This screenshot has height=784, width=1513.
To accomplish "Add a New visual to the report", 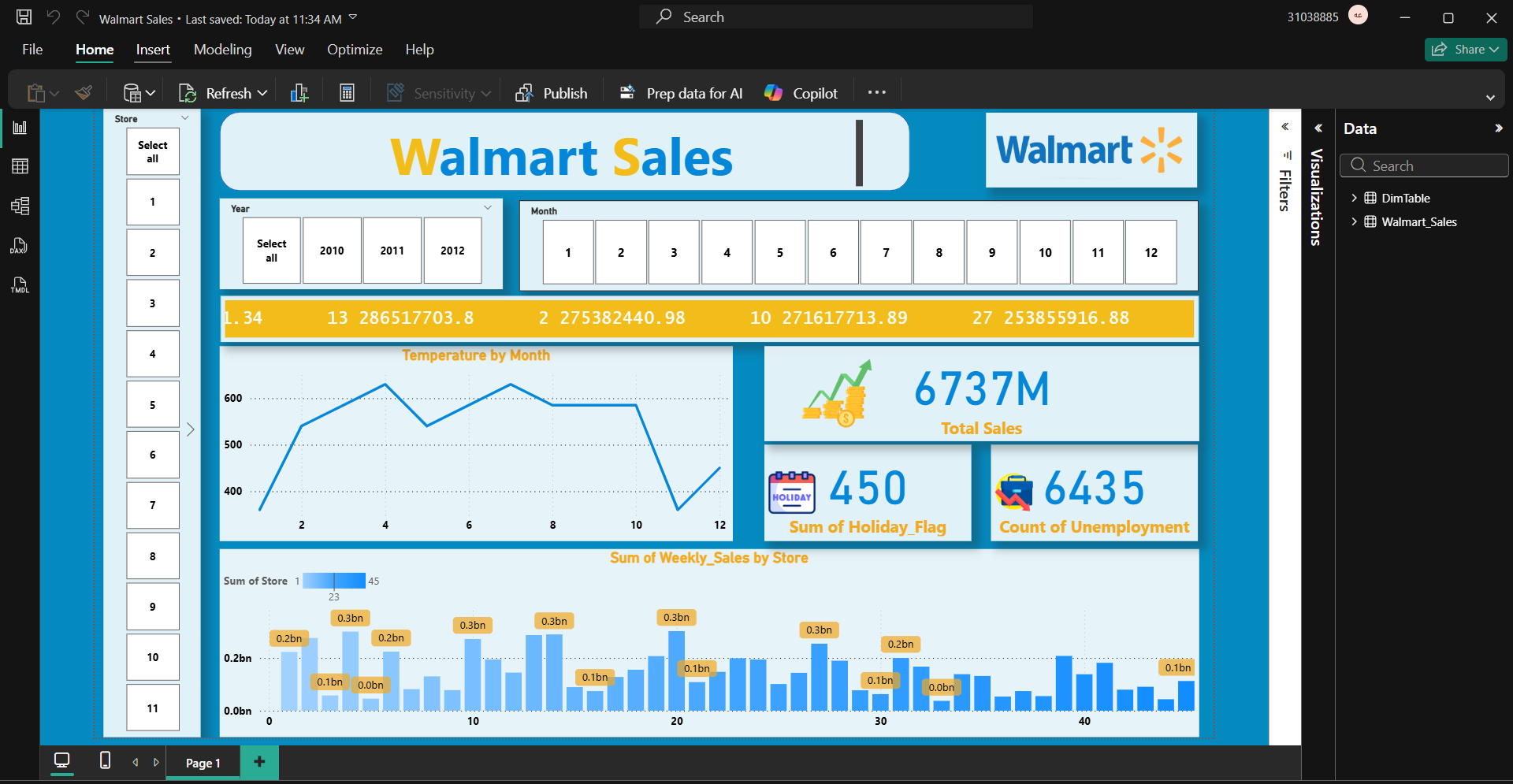I will tap(298, 92).
